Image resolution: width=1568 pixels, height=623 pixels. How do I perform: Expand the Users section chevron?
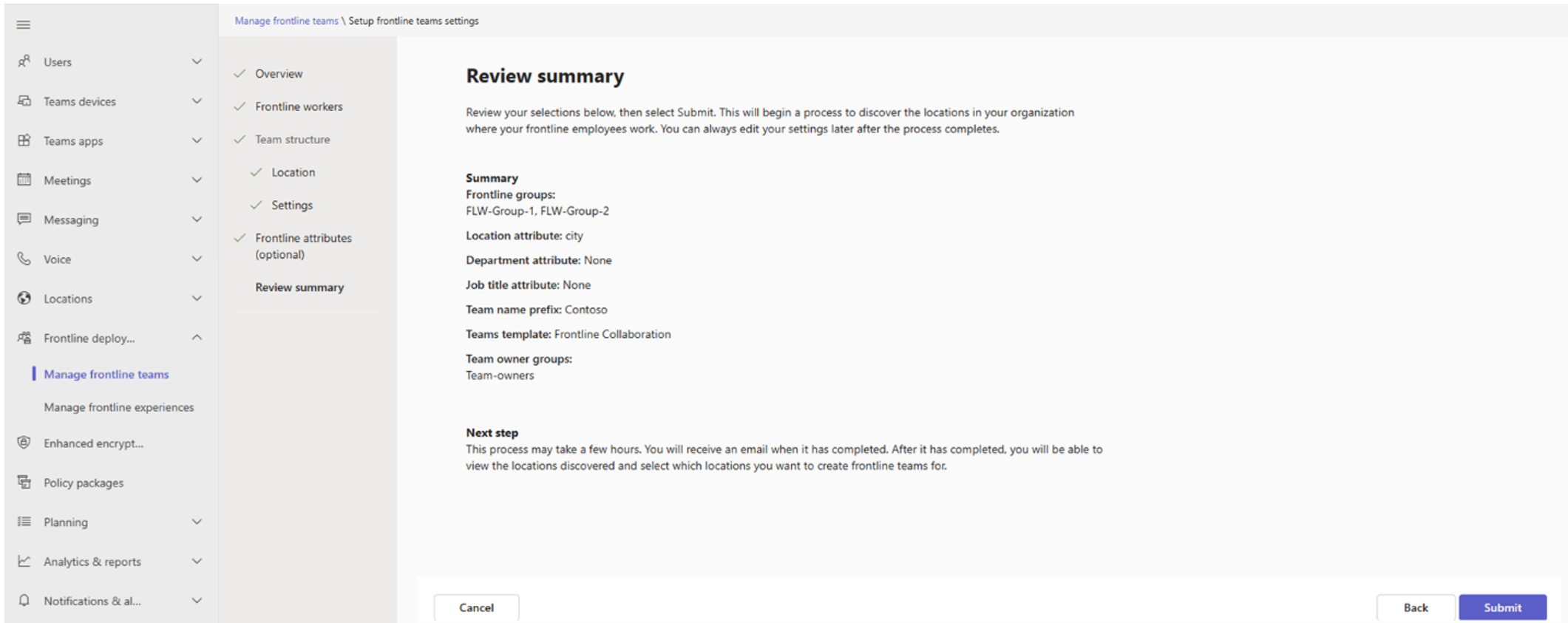pos(197,61)
